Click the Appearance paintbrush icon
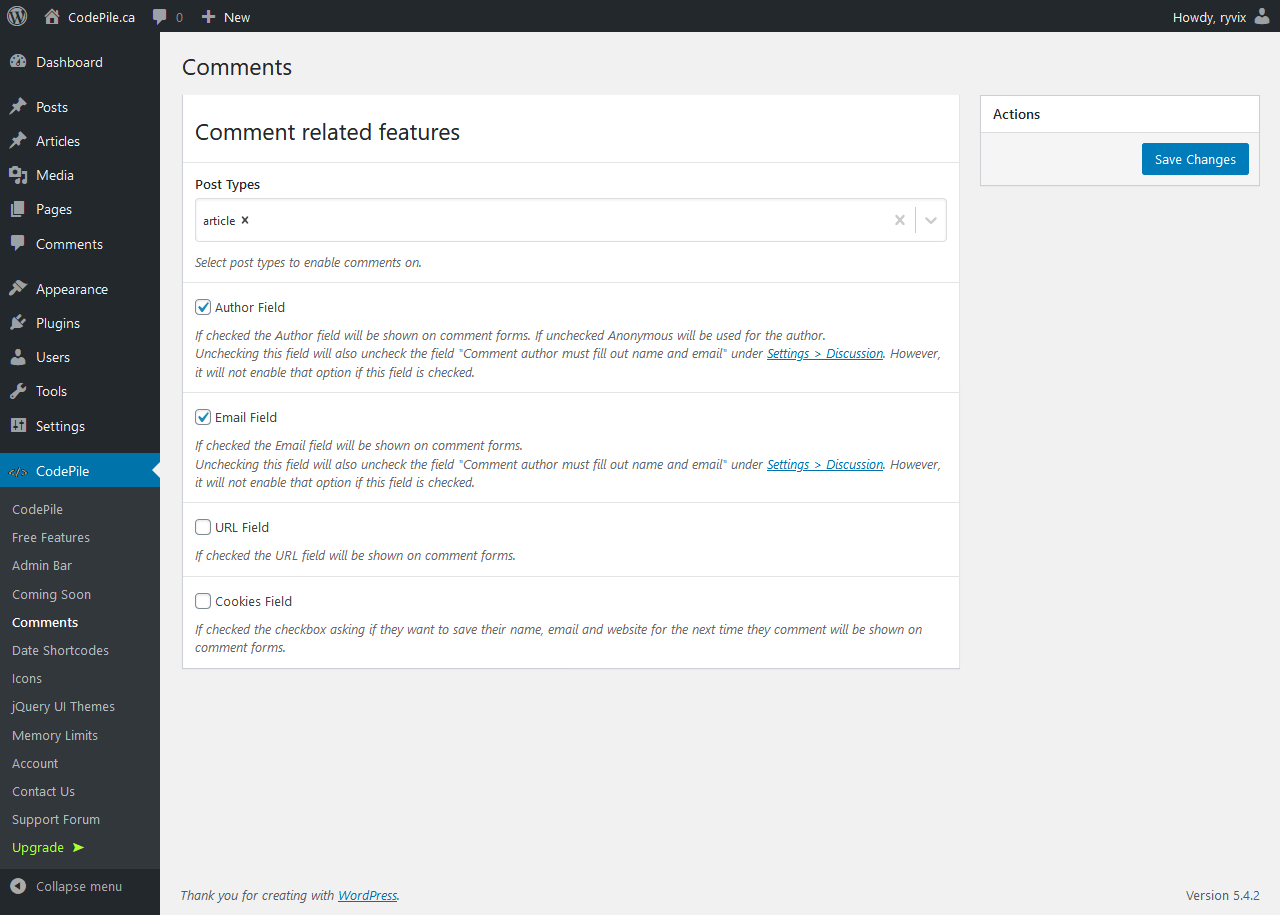 point(18,289)
